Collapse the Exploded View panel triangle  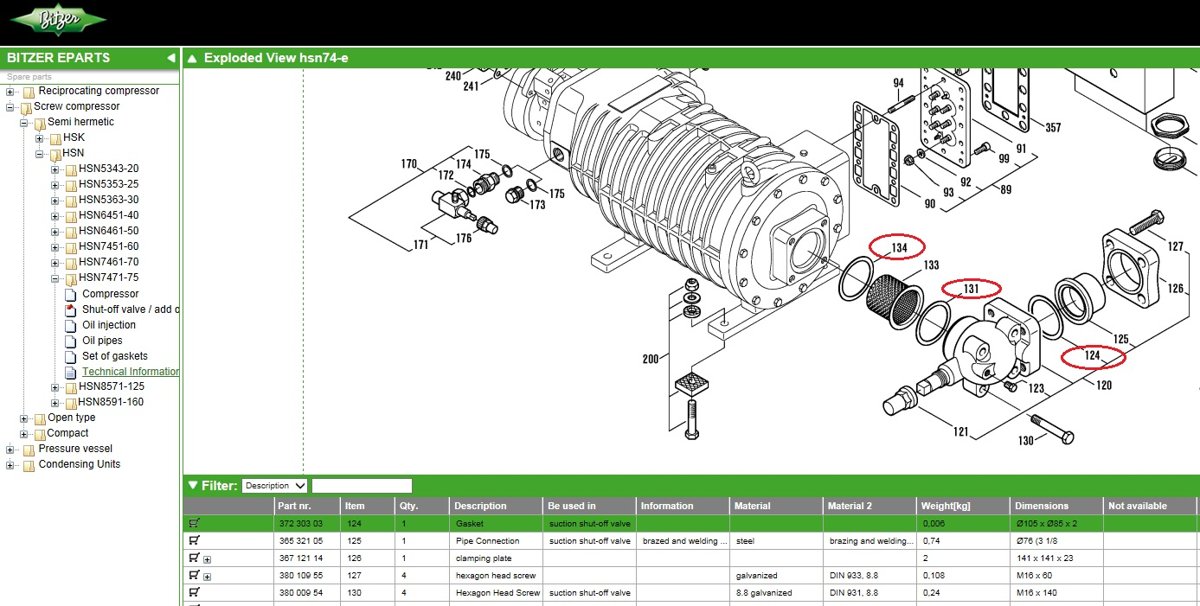pos(192,58)
